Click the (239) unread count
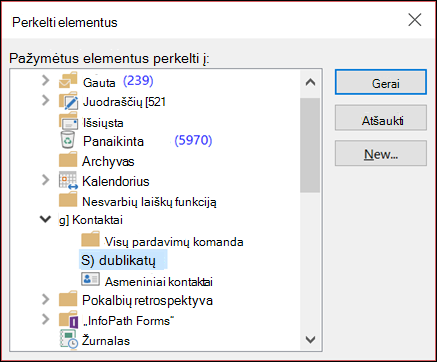This screenshot has height=362, width=437. click(138, 80)
